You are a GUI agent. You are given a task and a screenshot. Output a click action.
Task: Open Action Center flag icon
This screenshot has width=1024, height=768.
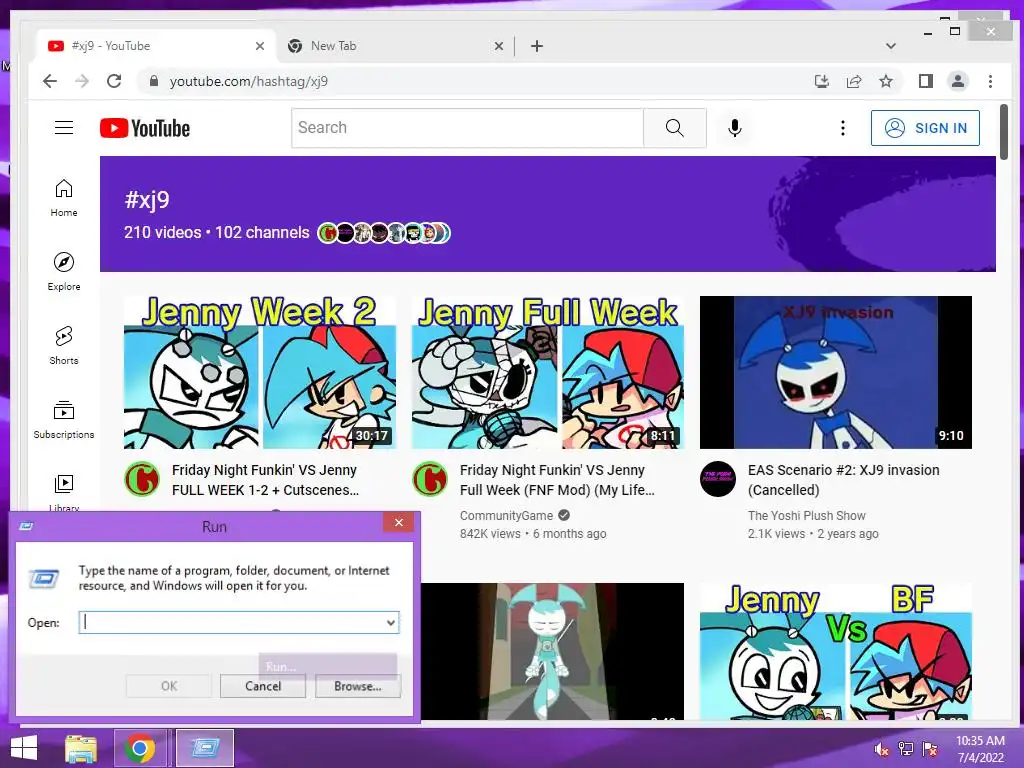click(x=930, y=748)
